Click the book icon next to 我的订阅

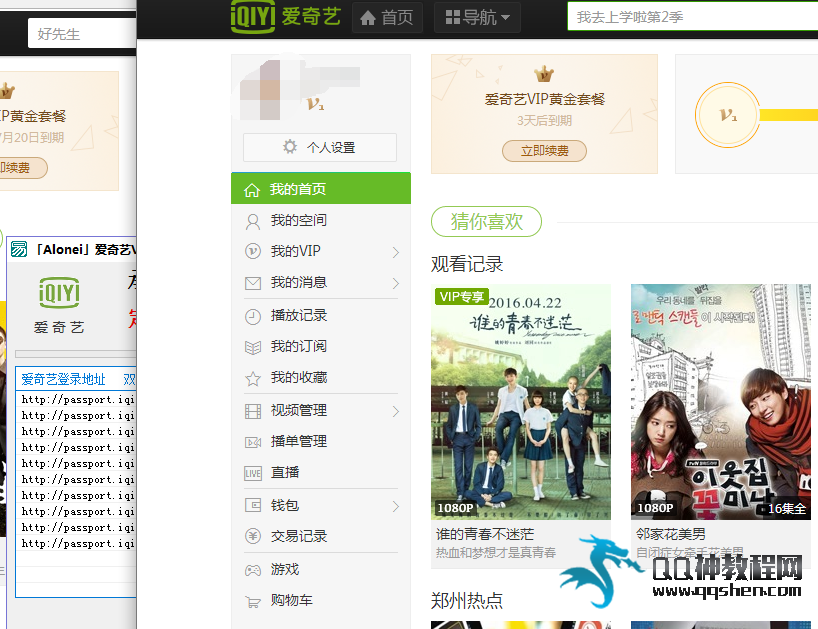click(x=253, y=347)
